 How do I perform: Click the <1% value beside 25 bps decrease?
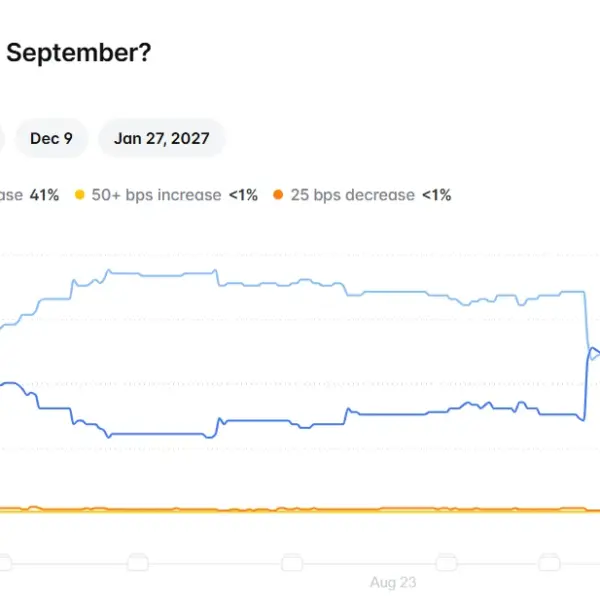pyautogui.click(x=437, y=195)
